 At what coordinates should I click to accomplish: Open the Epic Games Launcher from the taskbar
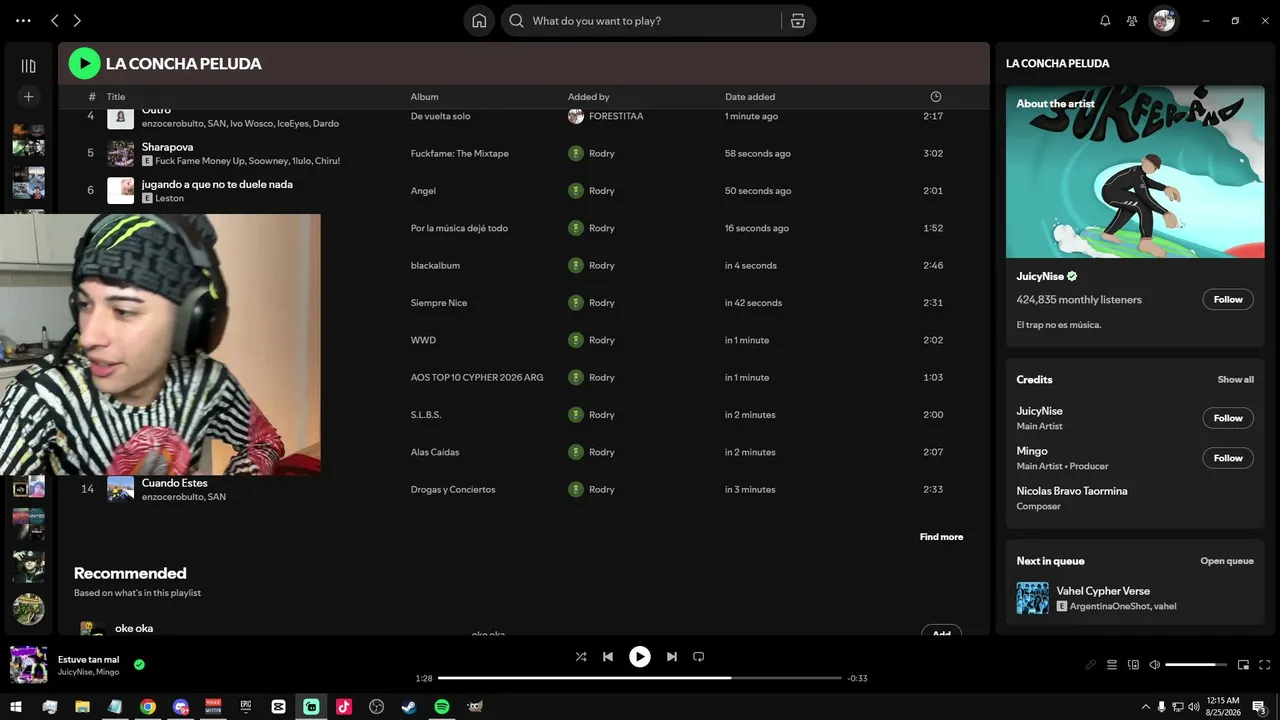point(246,707)
